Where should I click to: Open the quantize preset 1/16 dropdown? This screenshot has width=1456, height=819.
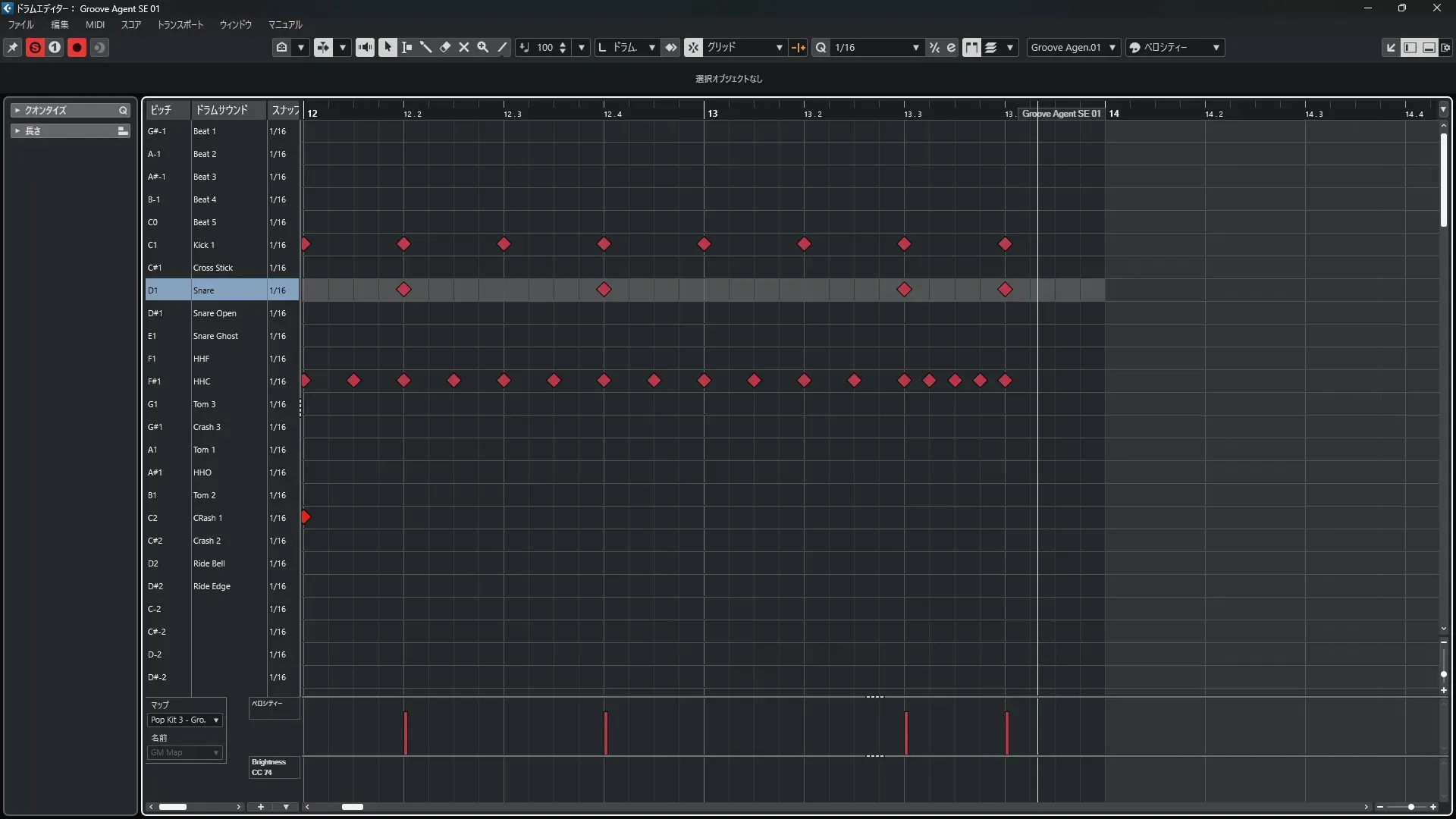click(877, 47)
